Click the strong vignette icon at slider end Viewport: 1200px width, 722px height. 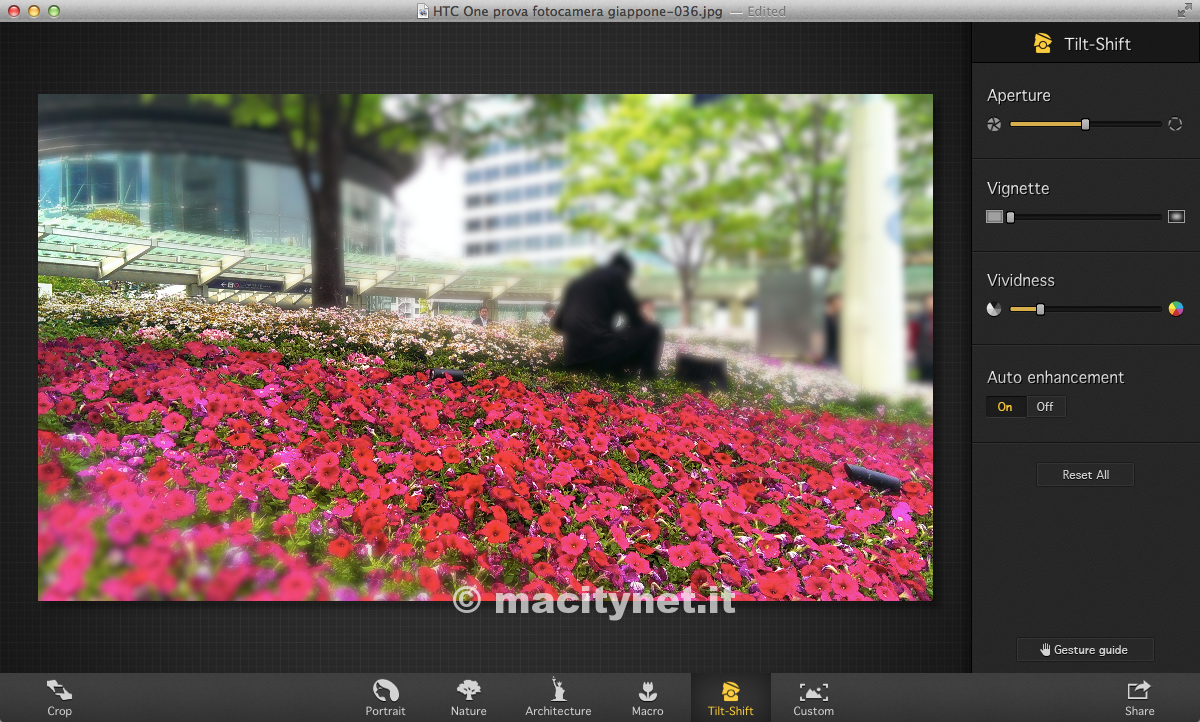point(1176,216)
